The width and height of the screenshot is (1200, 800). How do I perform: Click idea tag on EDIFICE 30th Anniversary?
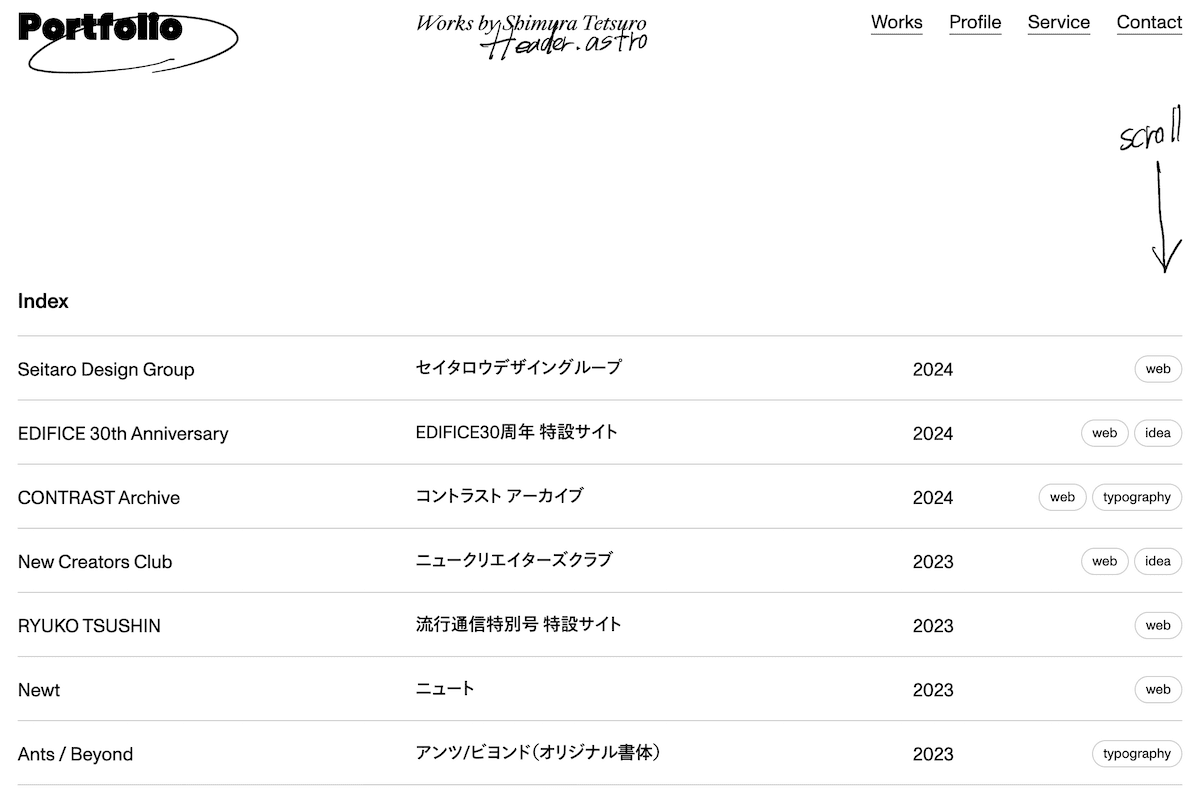1158,433
